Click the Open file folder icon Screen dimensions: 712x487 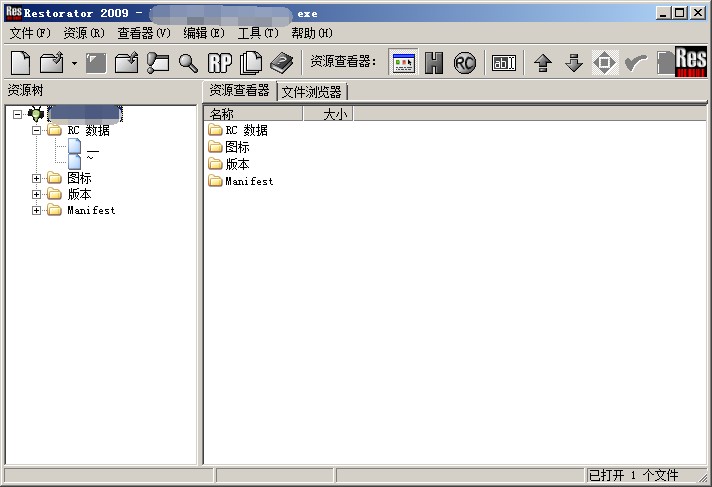click(x=52, y=63)
